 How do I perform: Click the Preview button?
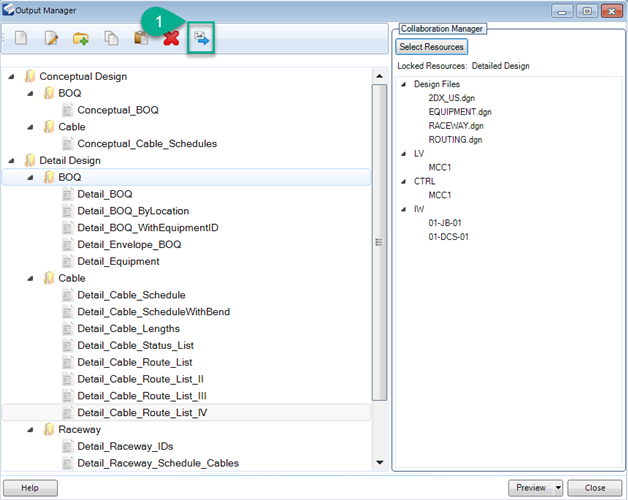[531, 488]
